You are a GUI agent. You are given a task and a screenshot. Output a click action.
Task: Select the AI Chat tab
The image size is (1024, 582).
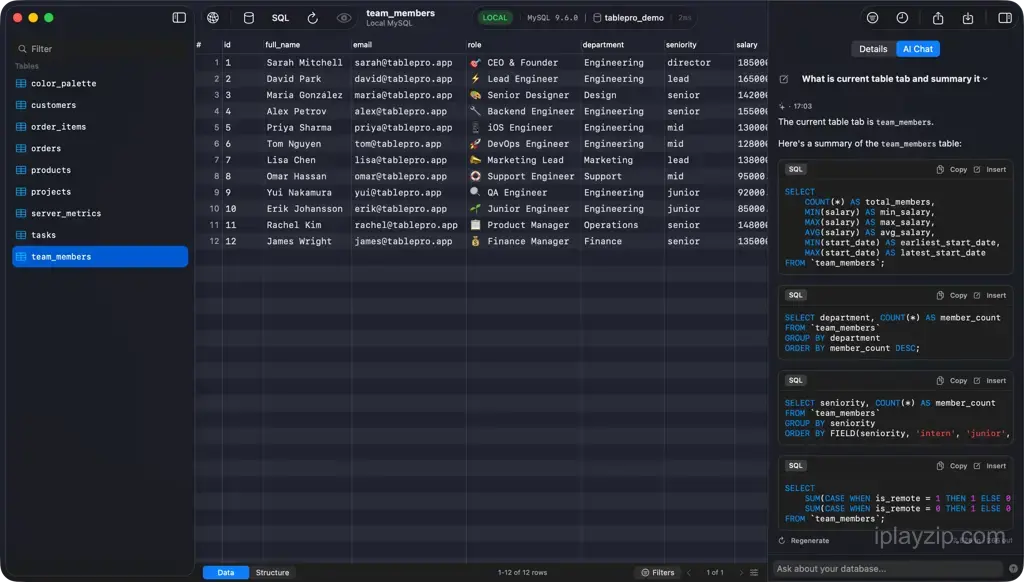click(x=918, y=49)
